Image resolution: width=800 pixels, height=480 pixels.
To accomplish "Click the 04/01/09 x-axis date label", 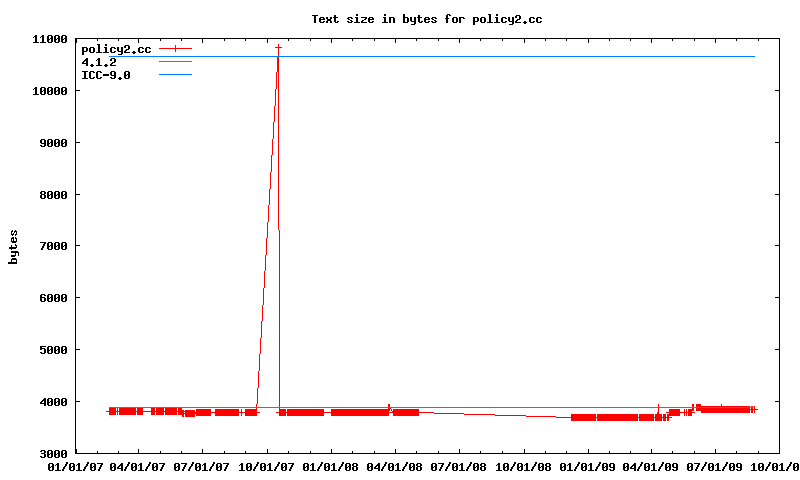I will click(x=650, y=466).
